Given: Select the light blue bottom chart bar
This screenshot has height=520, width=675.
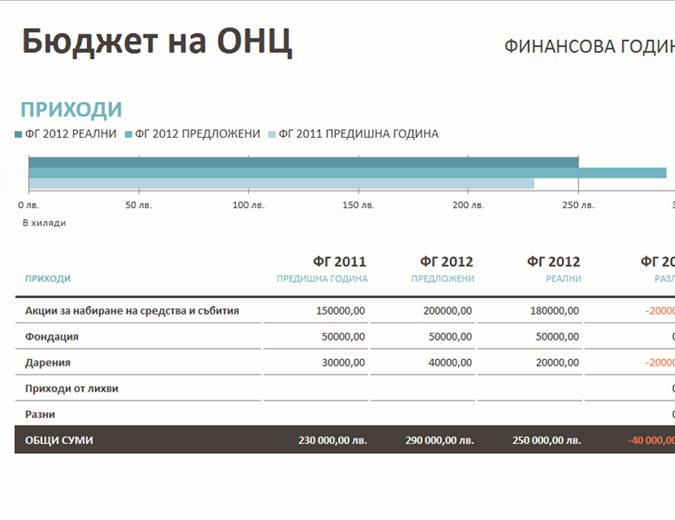Looking at the screenshot, I should 282,184.
